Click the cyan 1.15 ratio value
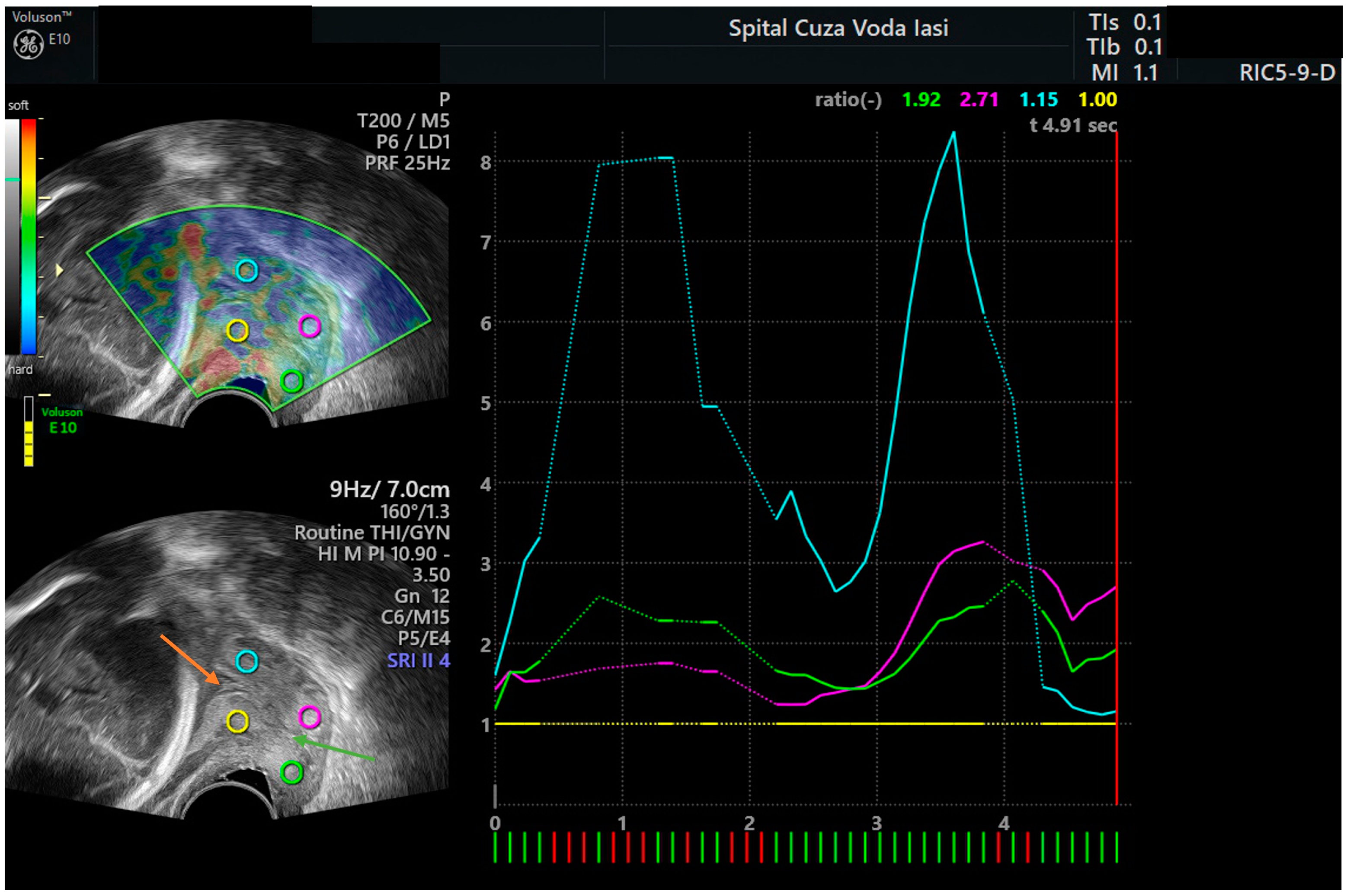The width and height of the screenshot is (1347, 896). click(1038, 100)
